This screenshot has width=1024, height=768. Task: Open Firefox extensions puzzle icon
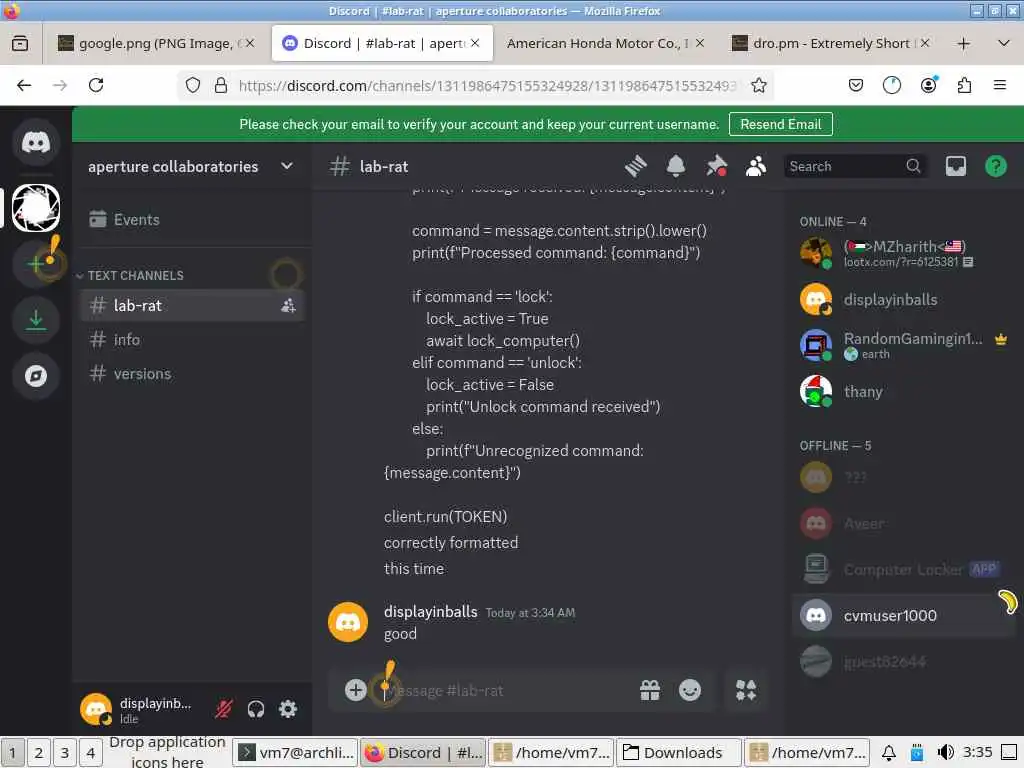[964, 86]
